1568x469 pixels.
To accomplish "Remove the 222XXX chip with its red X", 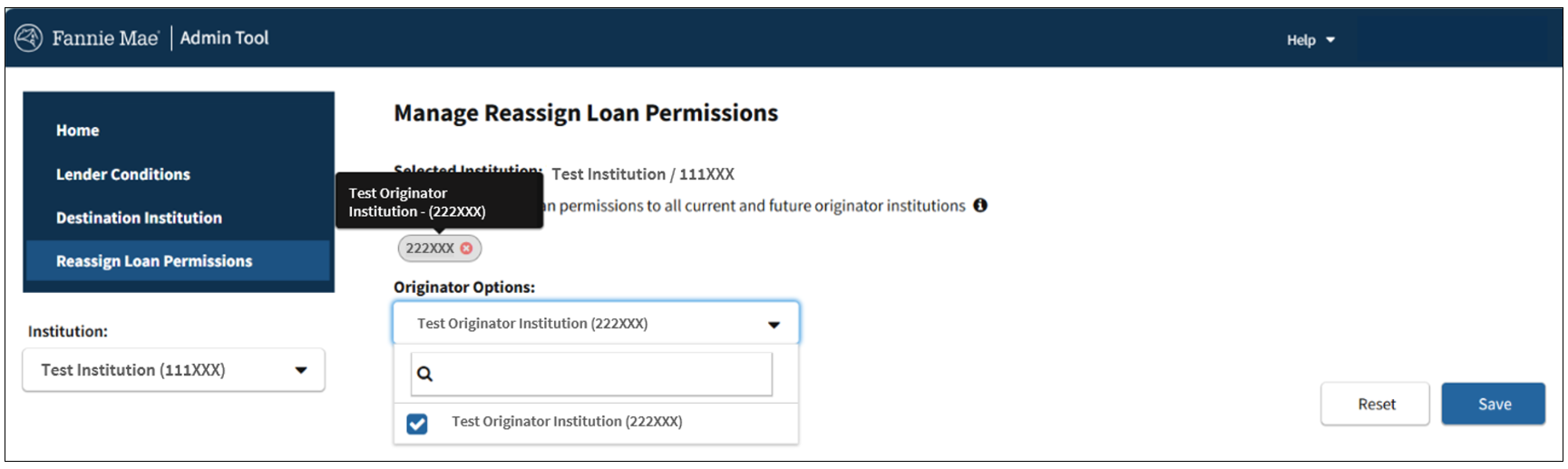I will (466, 249).
